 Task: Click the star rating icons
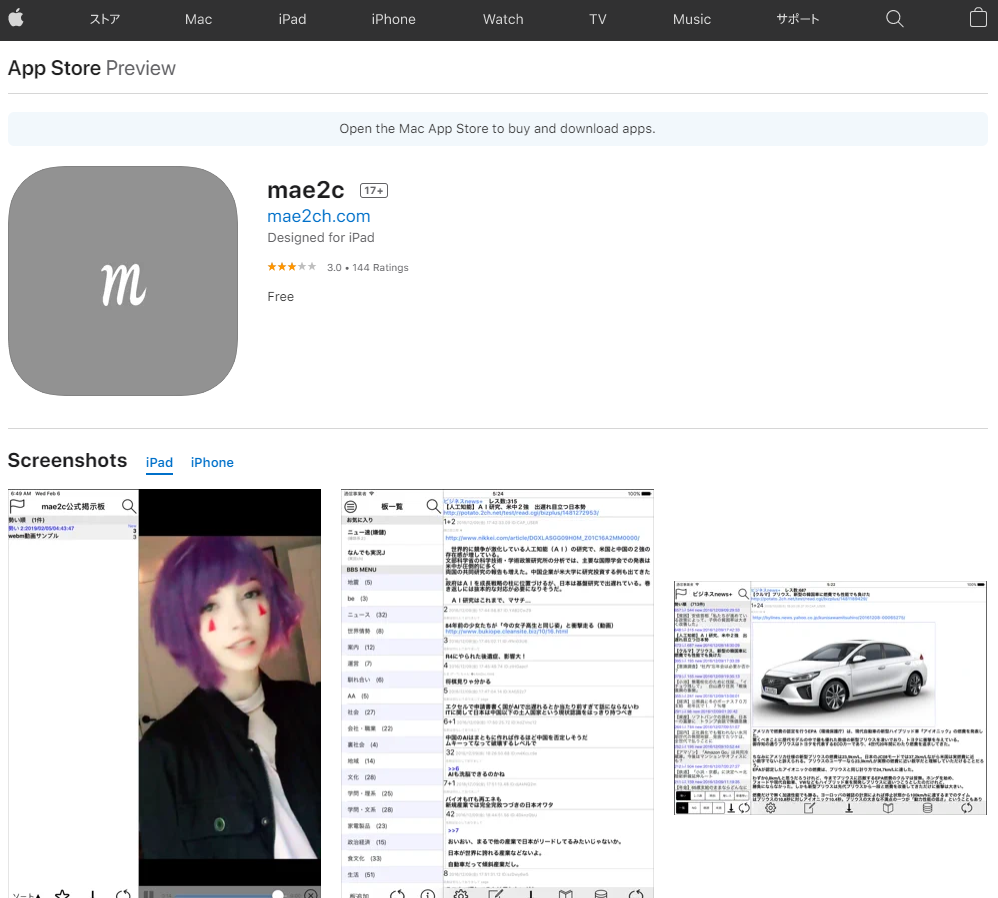pos(292,267)
